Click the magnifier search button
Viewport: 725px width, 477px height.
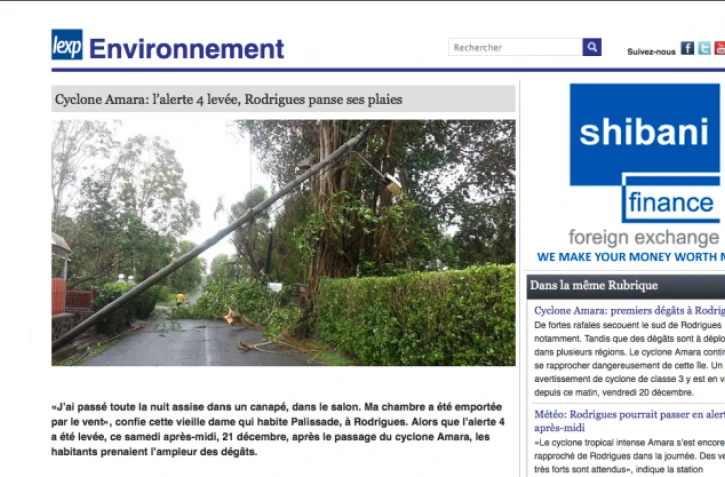tap(592, 47)
